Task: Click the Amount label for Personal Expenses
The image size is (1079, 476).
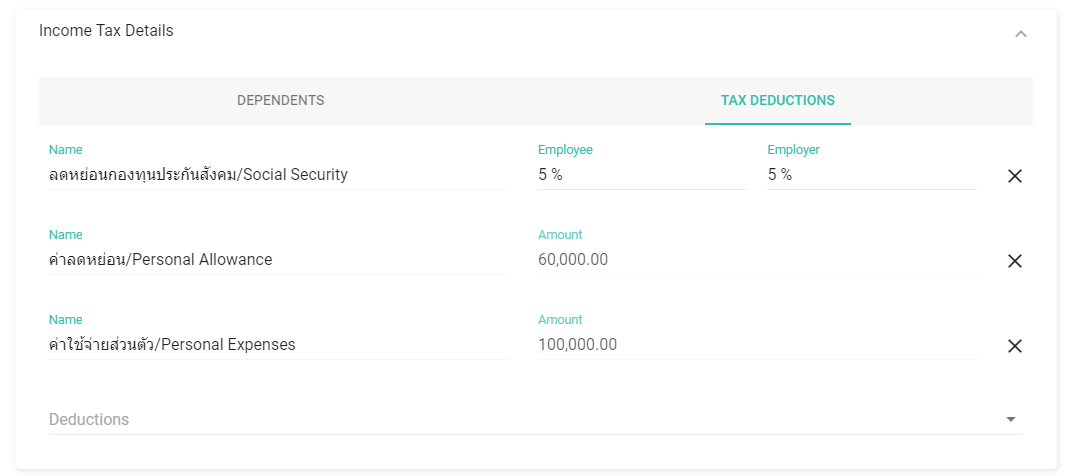Action: click(560, 320)
